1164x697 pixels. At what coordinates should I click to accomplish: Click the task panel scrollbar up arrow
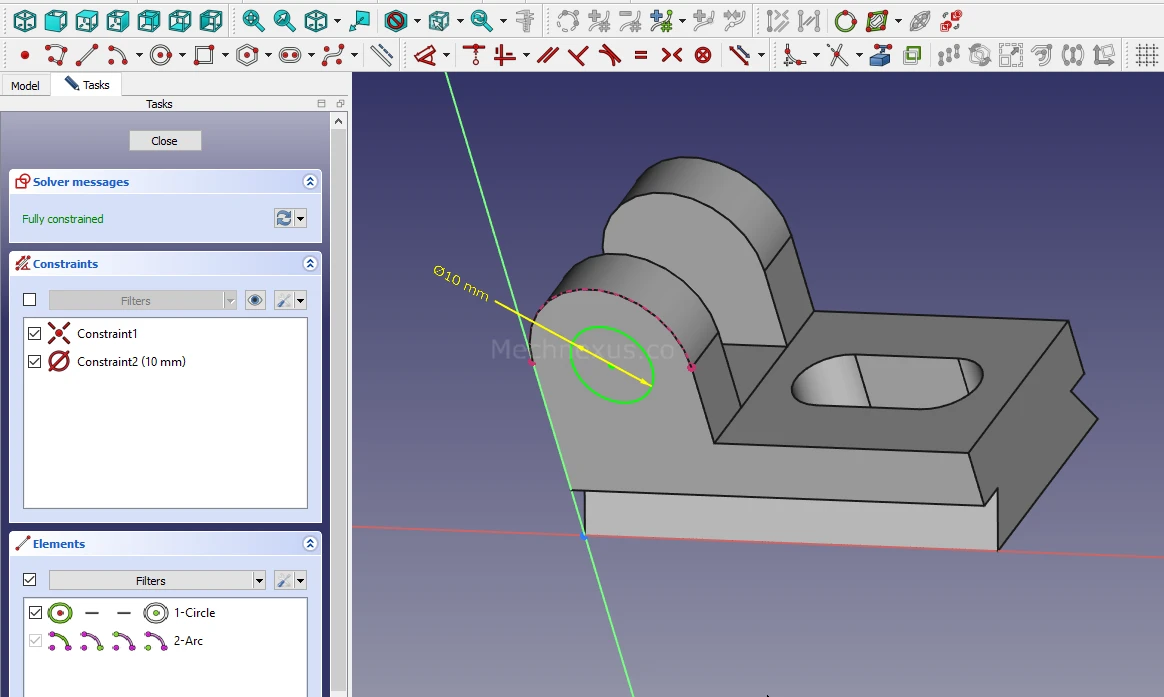(339, 121)
